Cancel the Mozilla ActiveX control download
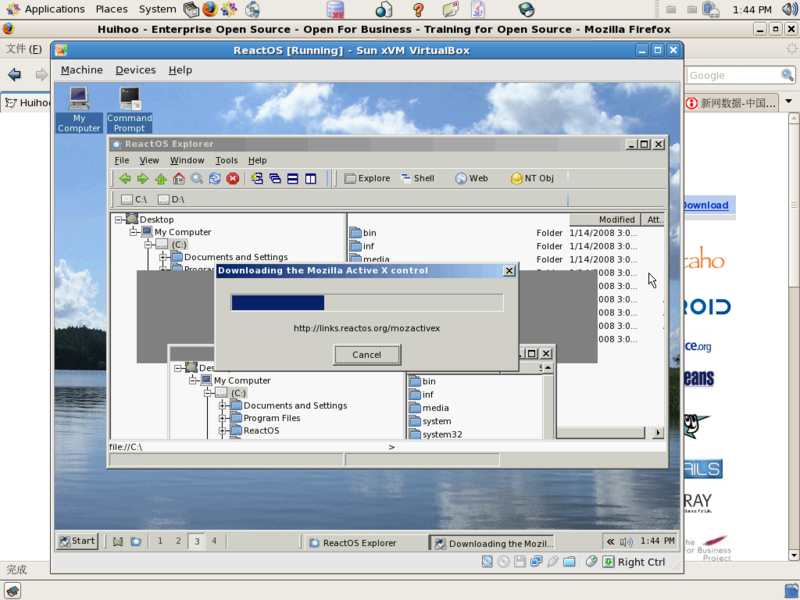800x600 pixels. tap(366, 354)
